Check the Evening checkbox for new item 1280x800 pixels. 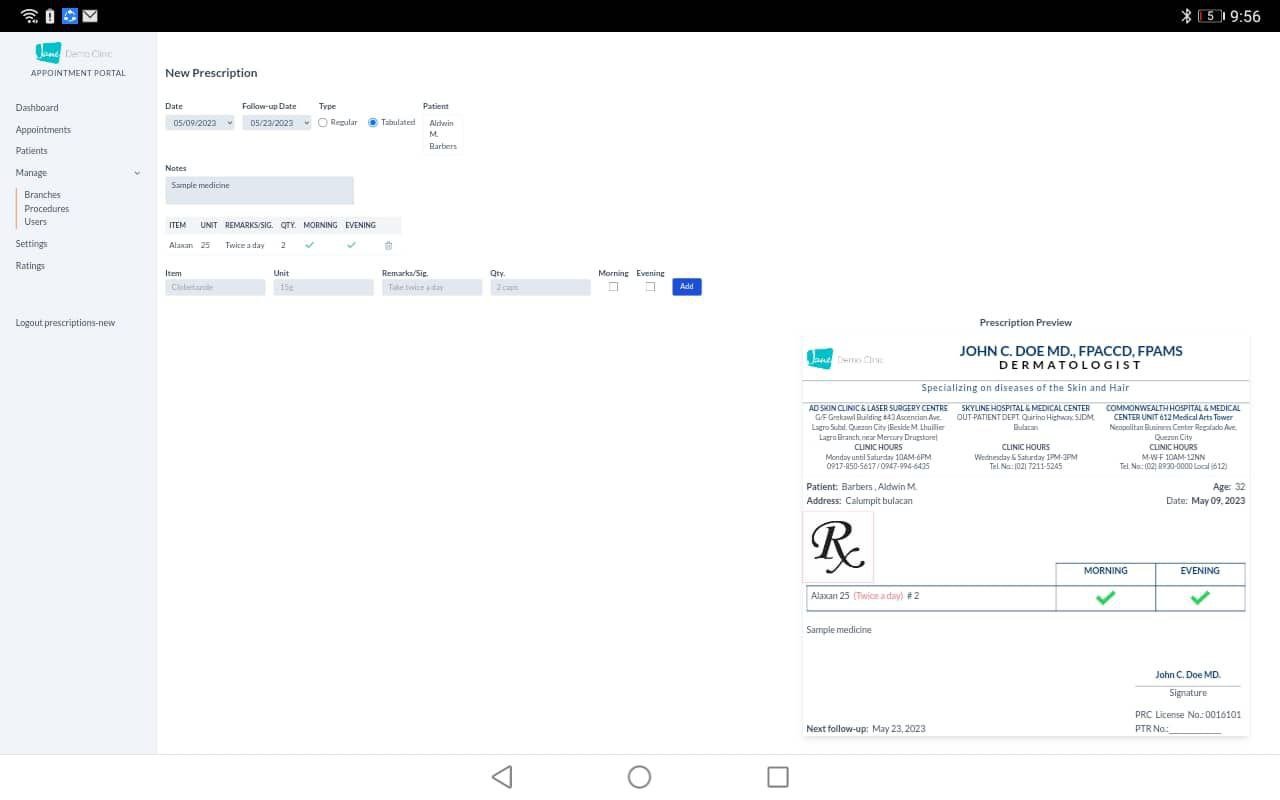point(650,287)
